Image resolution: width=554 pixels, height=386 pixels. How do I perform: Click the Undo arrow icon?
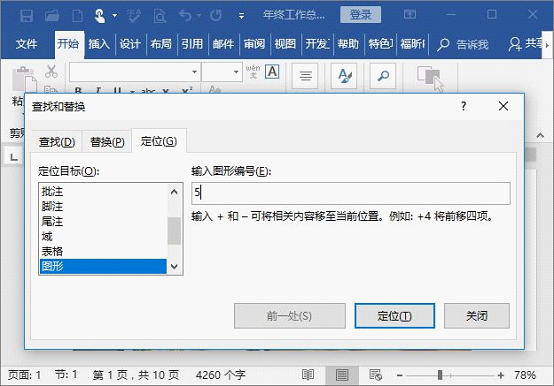point(185,15)
